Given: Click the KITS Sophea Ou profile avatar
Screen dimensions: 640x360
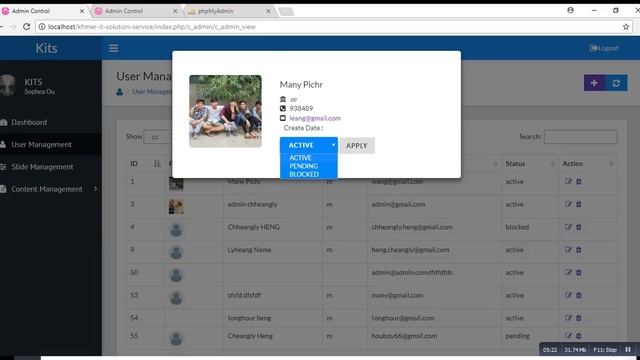Looking at the screenshot, I should click(x=8, y=86).
